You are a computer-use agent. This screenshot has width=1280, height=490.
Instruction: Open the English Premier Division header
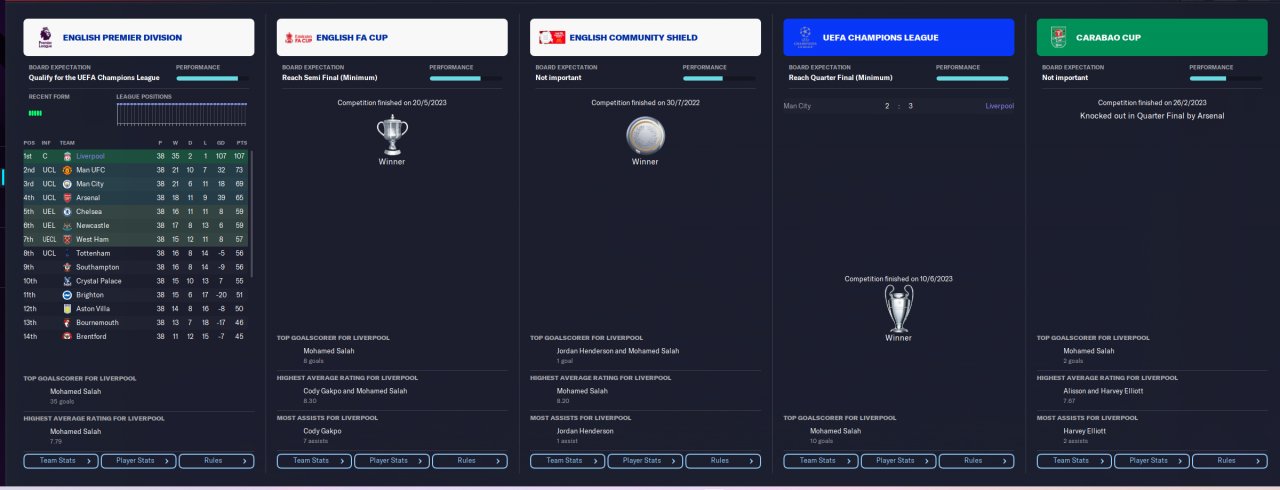[138, 37]
